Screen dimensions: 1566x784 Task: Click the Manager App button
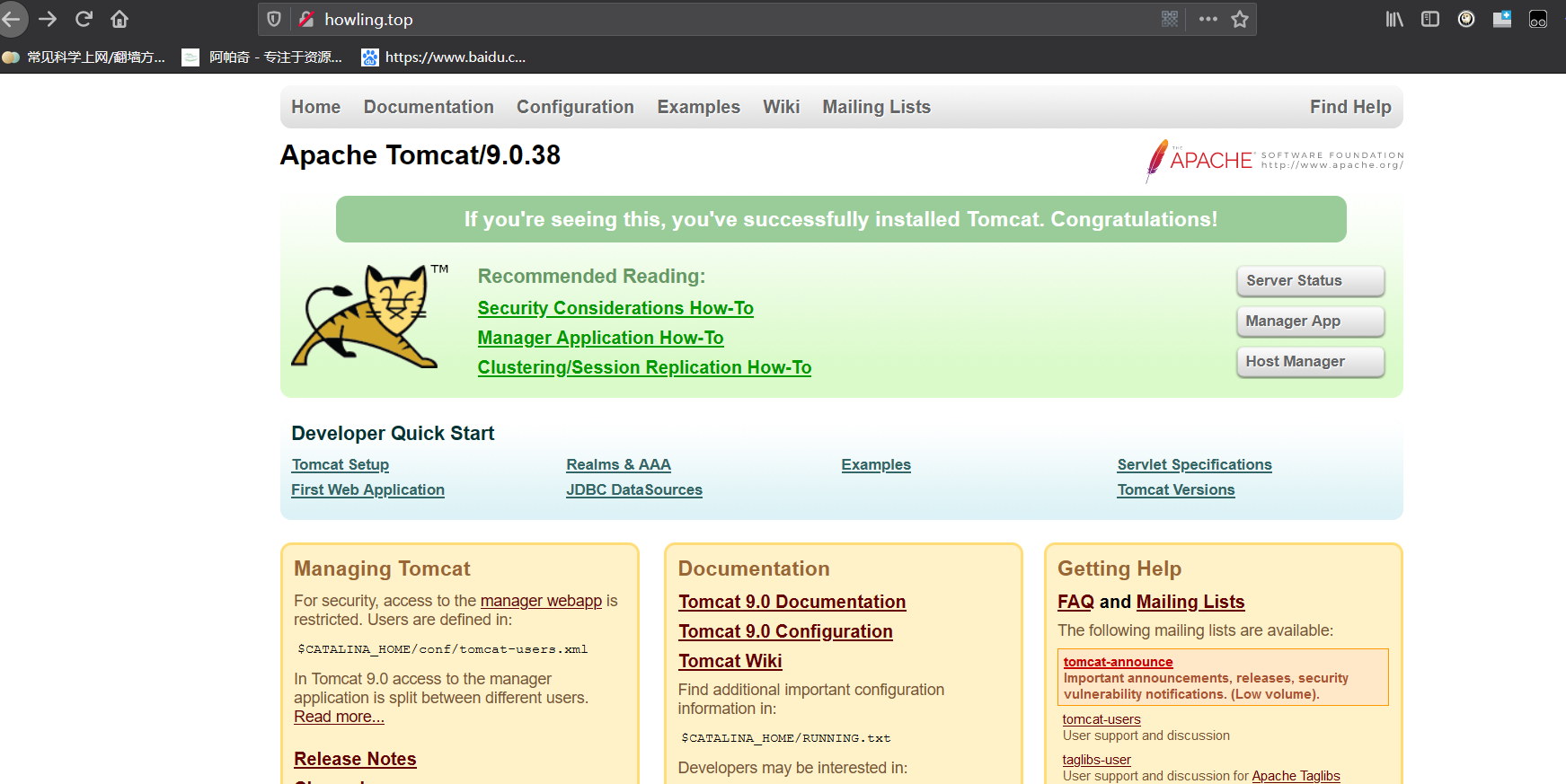coord(1310,321)
